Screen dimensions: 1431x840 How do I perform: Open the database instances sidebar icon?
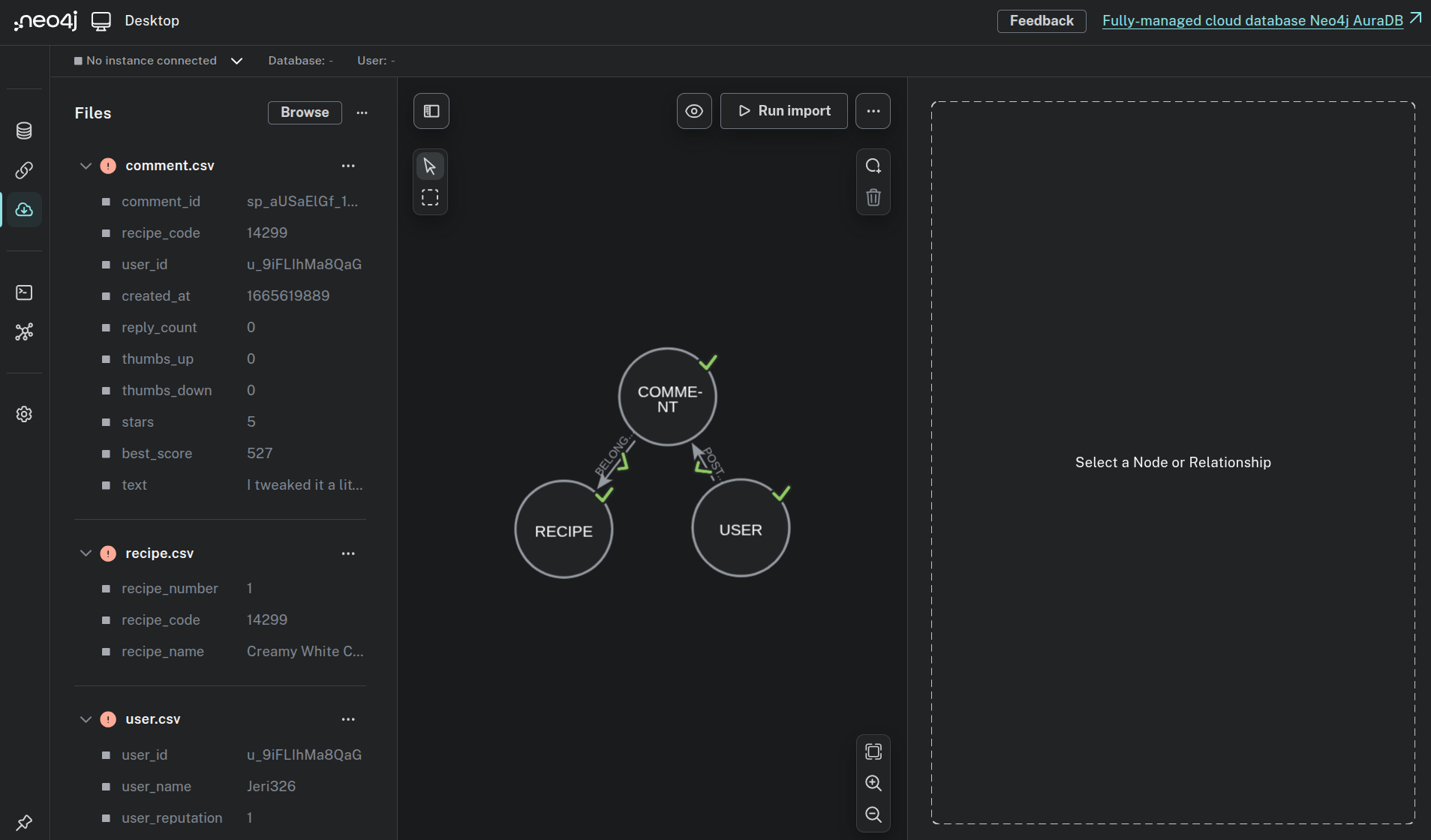point(23,130)
